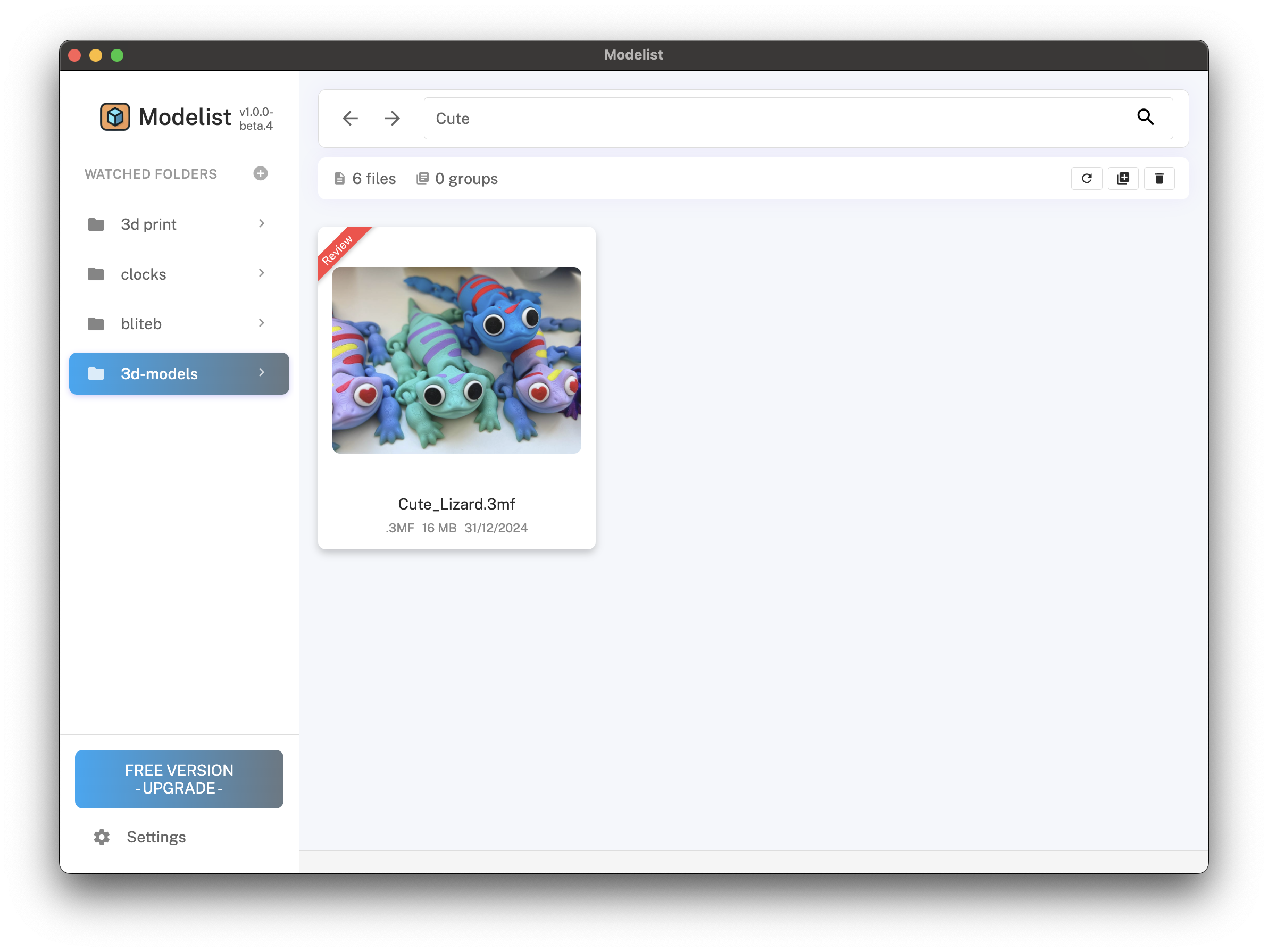
Task: Expand the clocks folder
Action: click(x=261, y=274)
